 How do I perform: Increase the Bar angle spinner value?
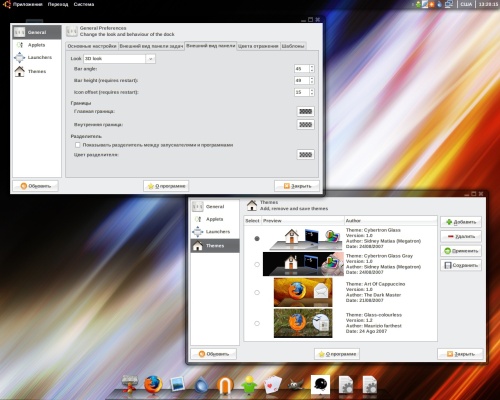coord(312,67)
